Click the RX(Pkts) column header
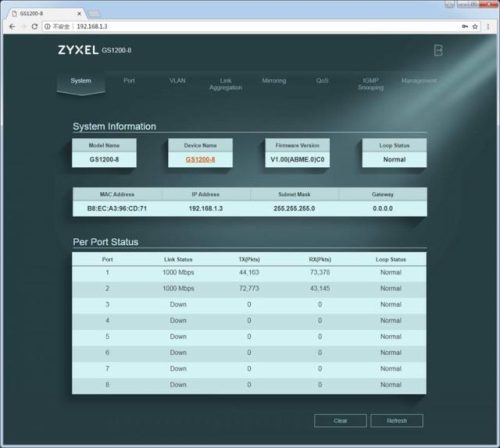This screenshot has height=448, width=500. click(x=320, y=259)
